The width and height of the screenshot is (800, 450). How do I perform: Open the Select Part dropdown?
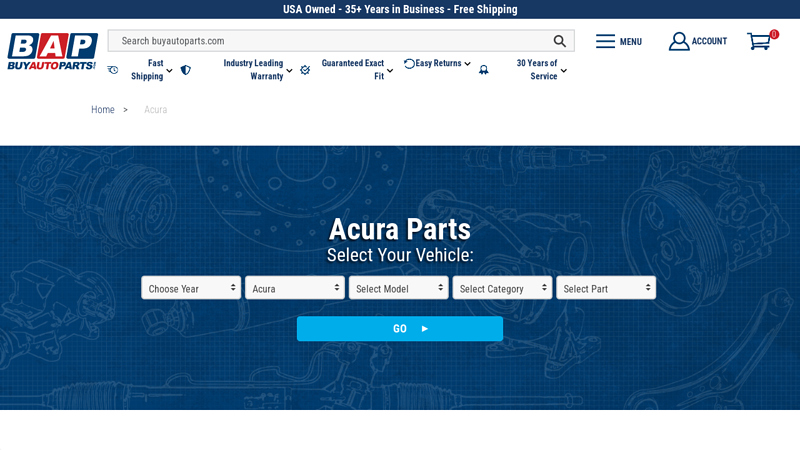coord(606,288)
